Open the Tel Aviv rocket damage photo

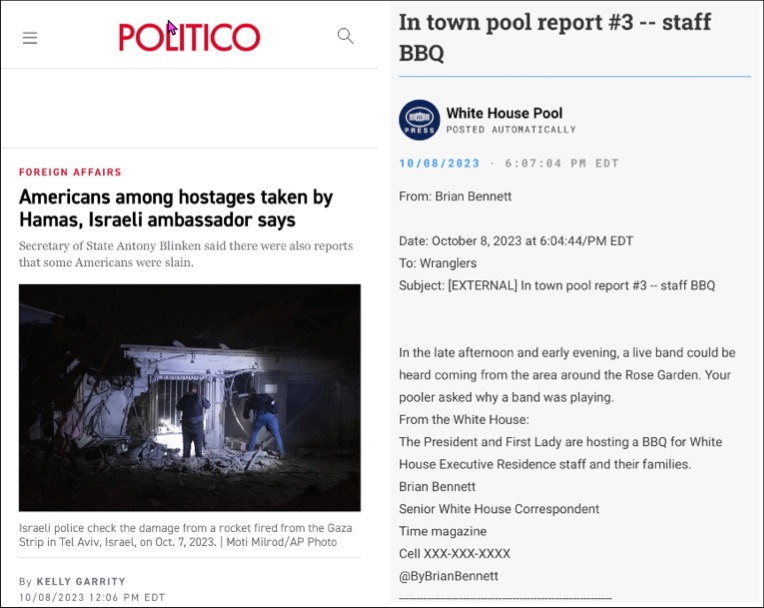190,398
